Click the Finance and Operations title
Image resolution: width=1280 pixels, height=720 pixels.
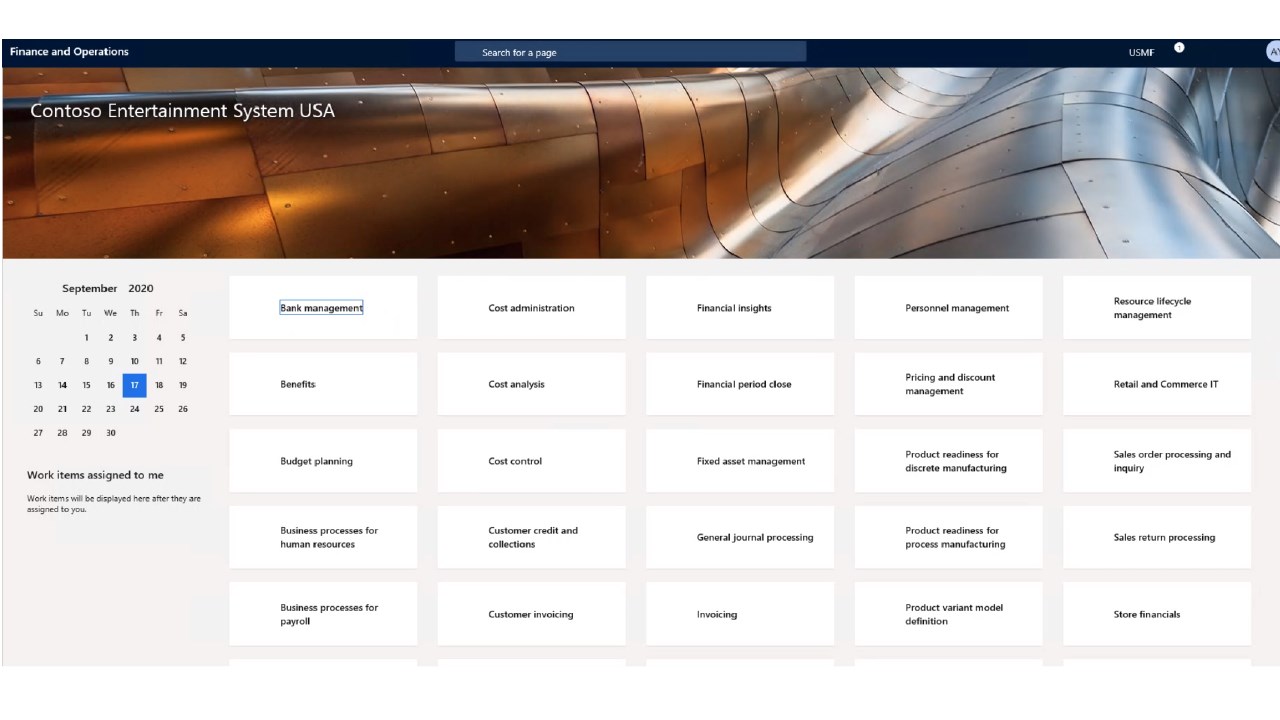click(69, 52)
